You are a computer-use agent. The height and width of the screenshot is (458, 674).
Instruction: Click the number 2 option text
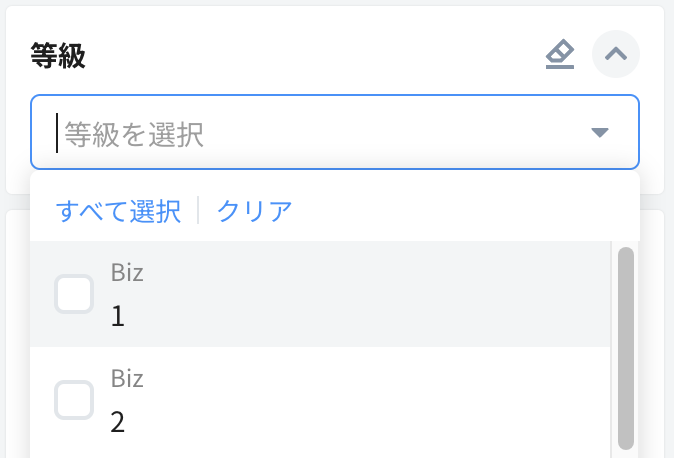tap(118, 423)
